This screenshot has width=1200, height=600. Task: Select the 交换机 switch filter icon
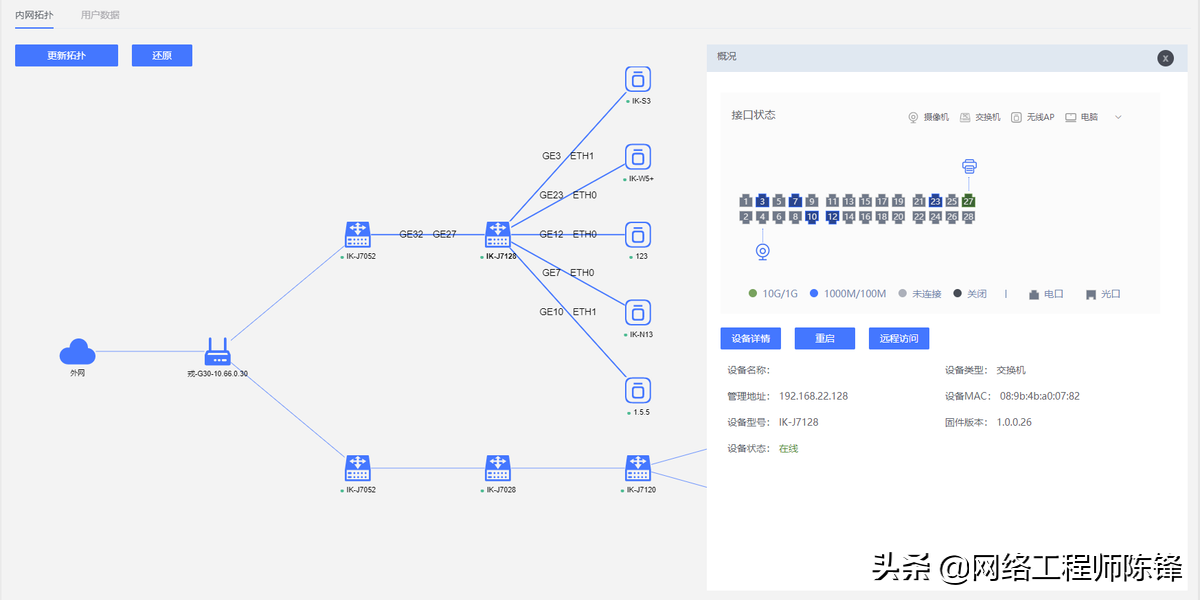point(964,116)
